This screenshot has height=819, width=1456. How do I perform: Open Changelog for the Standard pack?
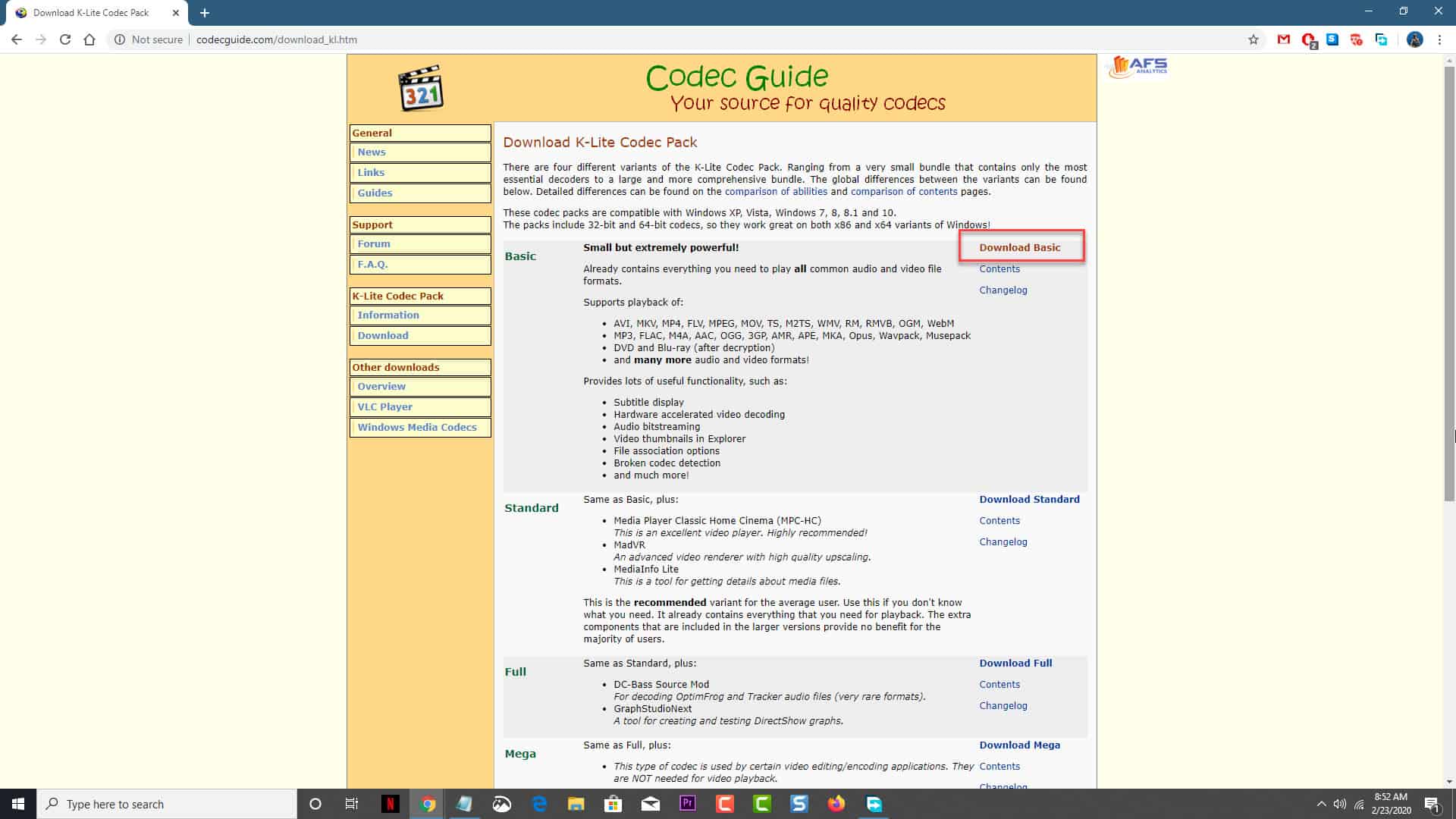tap(1003, 541)
